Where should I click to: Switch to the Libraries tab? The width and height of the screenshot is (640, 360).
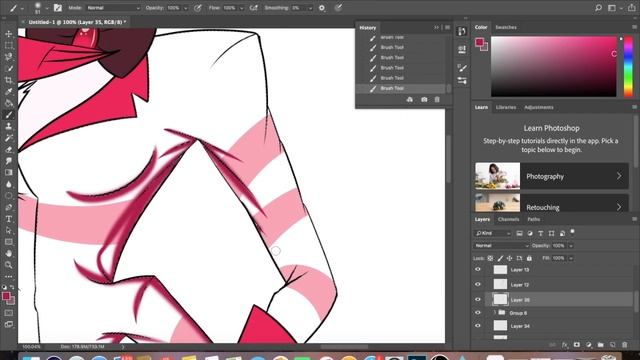point(506,107)
